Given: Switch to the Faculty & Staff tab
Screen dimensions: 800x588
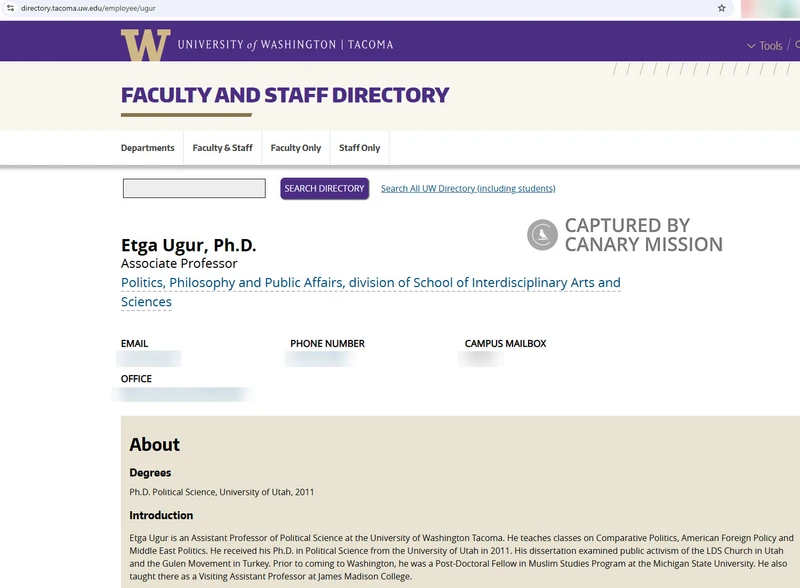Looking at the screenshot, I should (222, 148).
